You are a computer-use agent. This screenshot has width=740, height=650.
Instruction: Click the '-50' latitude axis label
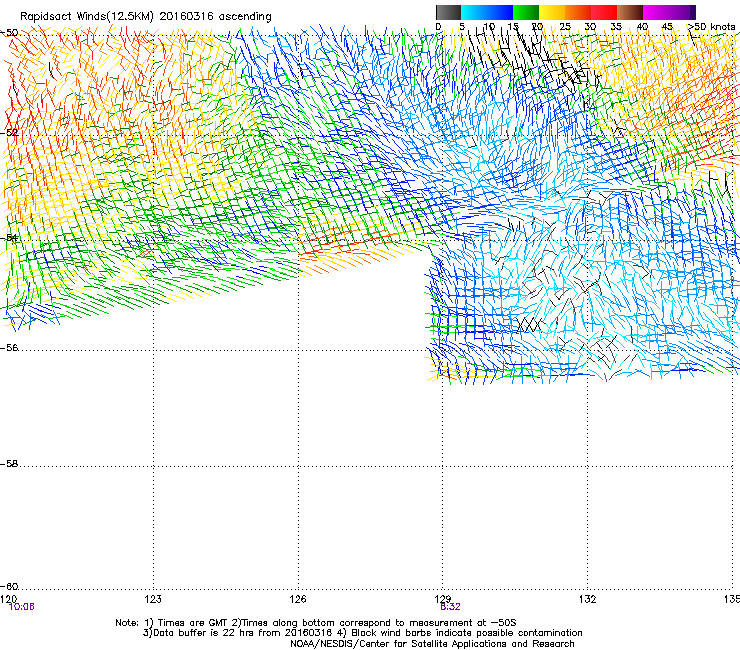[x=9, y=33]
